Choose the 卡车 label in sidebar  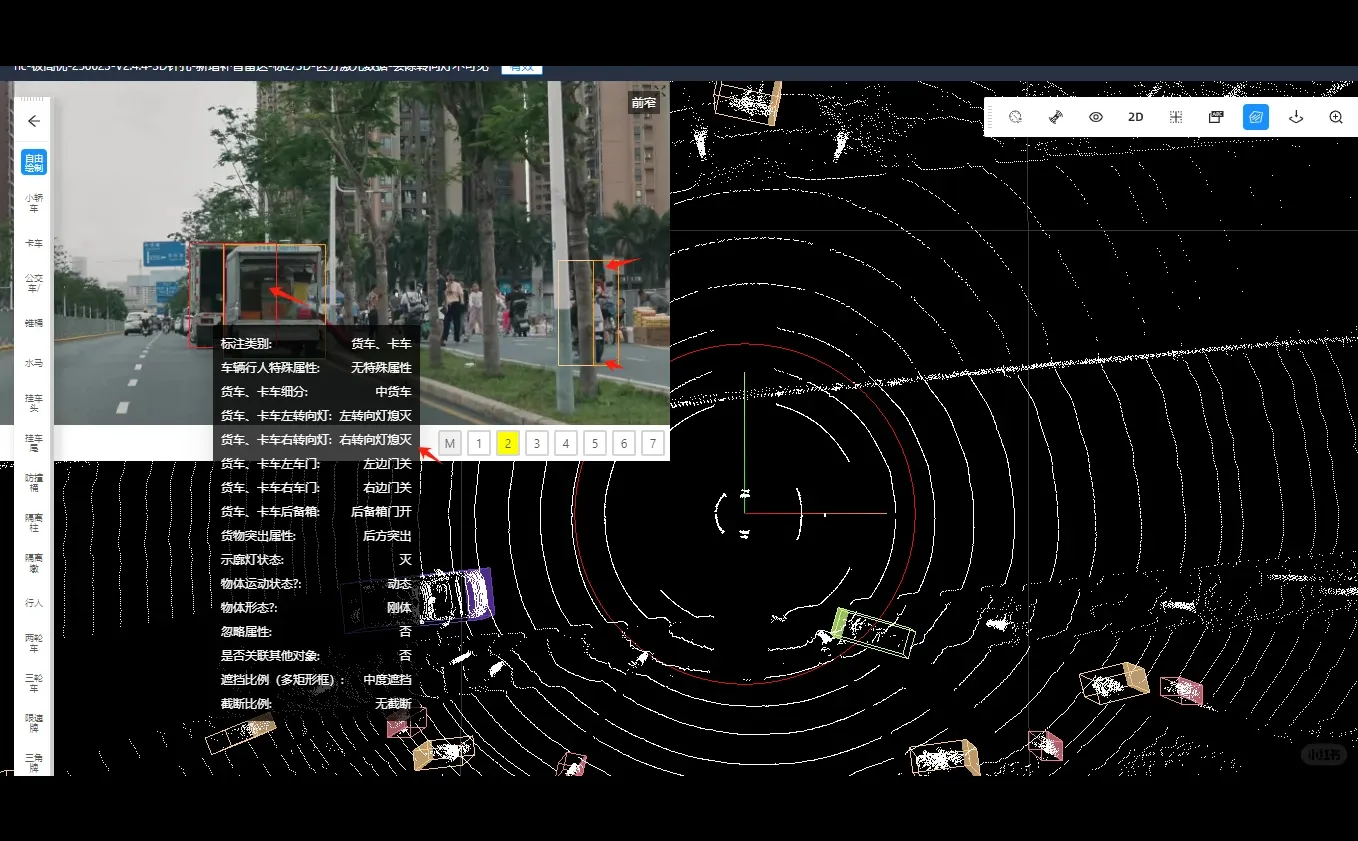(34, 243)
